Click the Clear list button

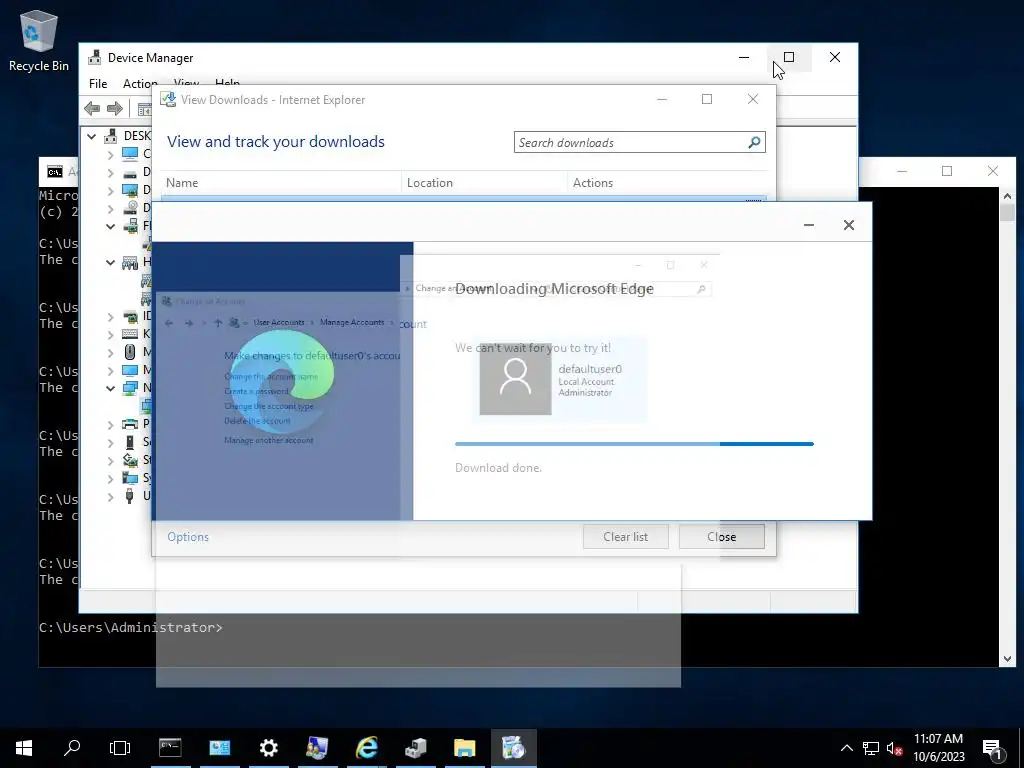pyautogui.click(x=626, y=537)
